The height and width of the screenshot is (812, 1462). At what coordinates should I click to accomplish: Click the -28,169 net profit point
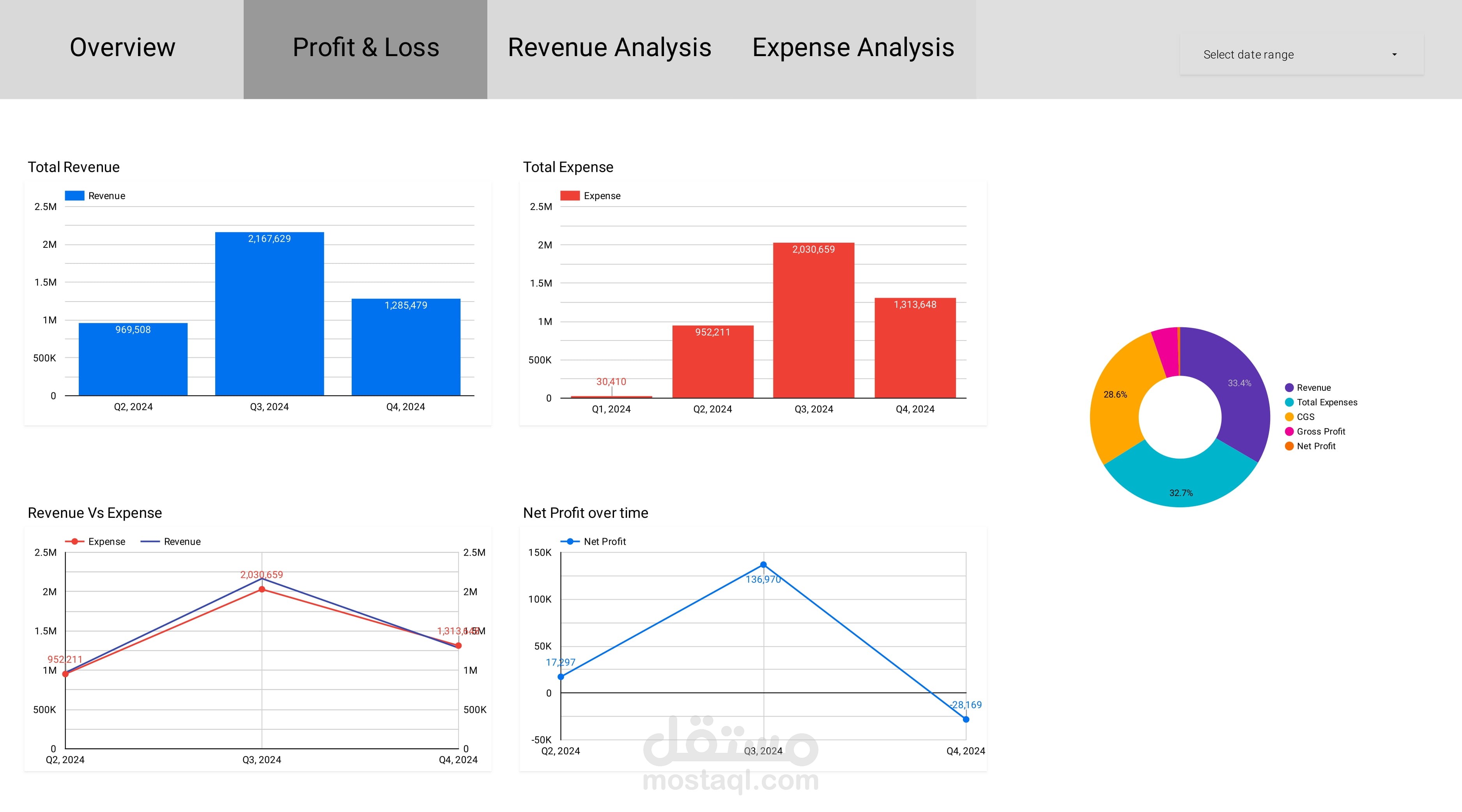click(966, 719)
